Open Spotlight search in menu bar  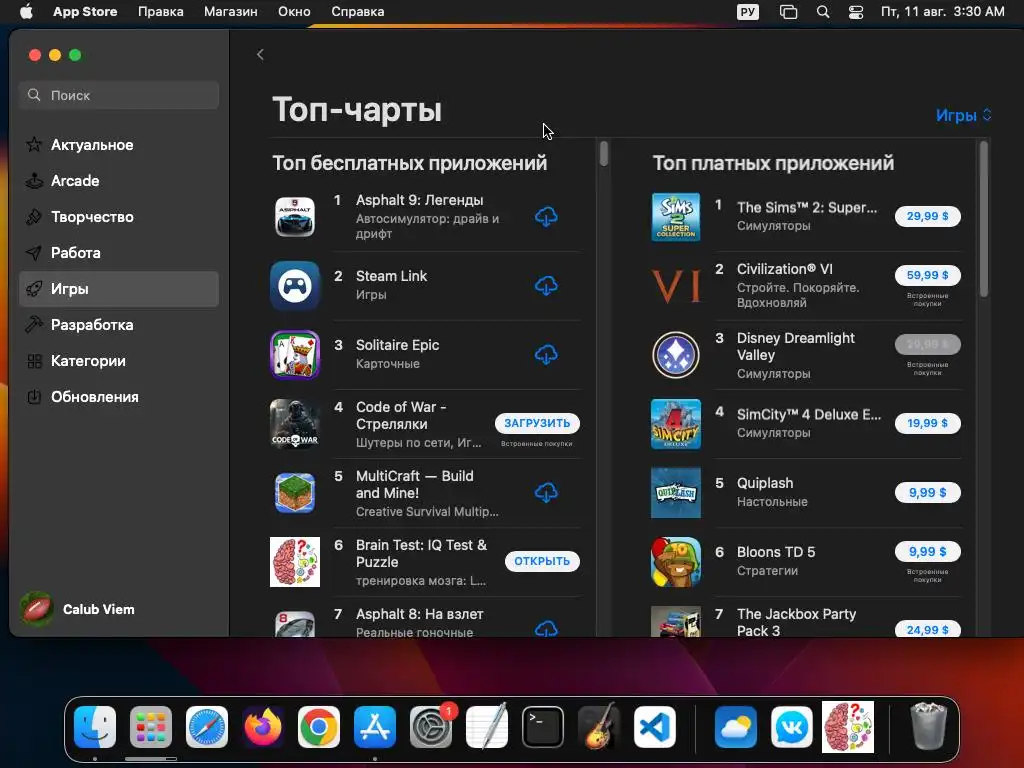(x=823, y=12)
